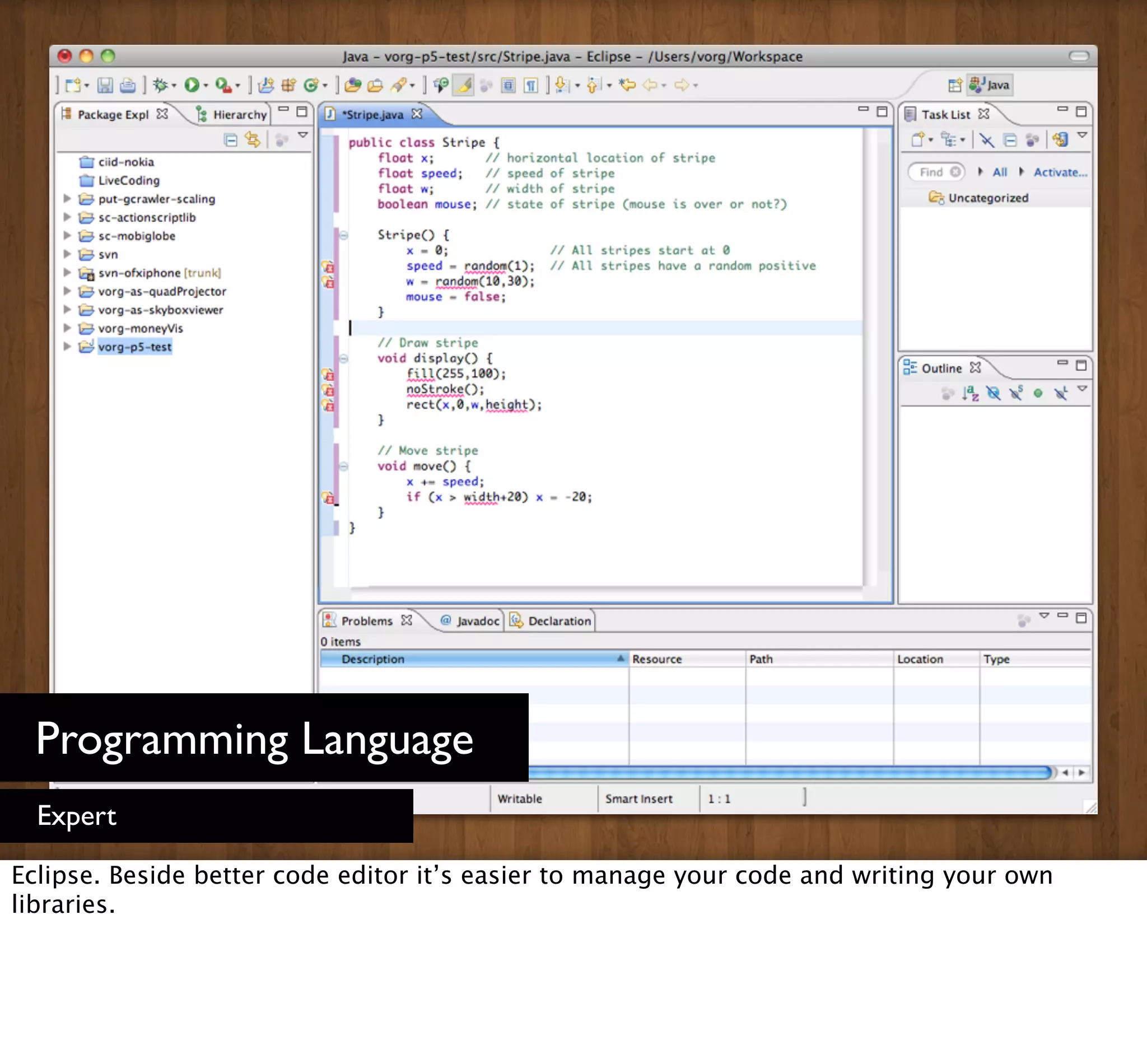
Task: Click the Previous Annotation up arrow icon
Action: tap(594, 85)
